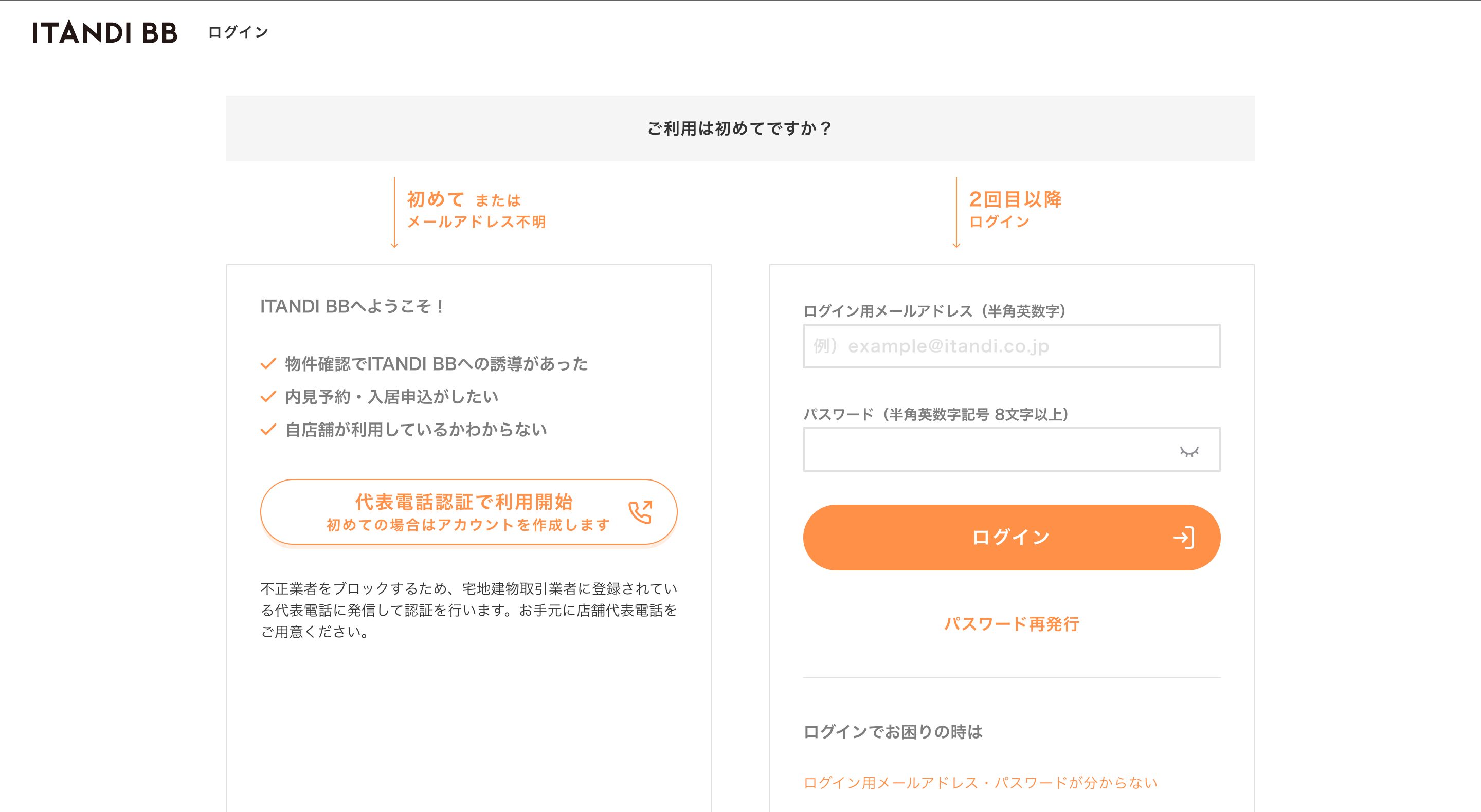Viewport: 1481px width, 812px height.
Task: Click the phone call icon on the phone-authentication button
Action: pos(640,511)
